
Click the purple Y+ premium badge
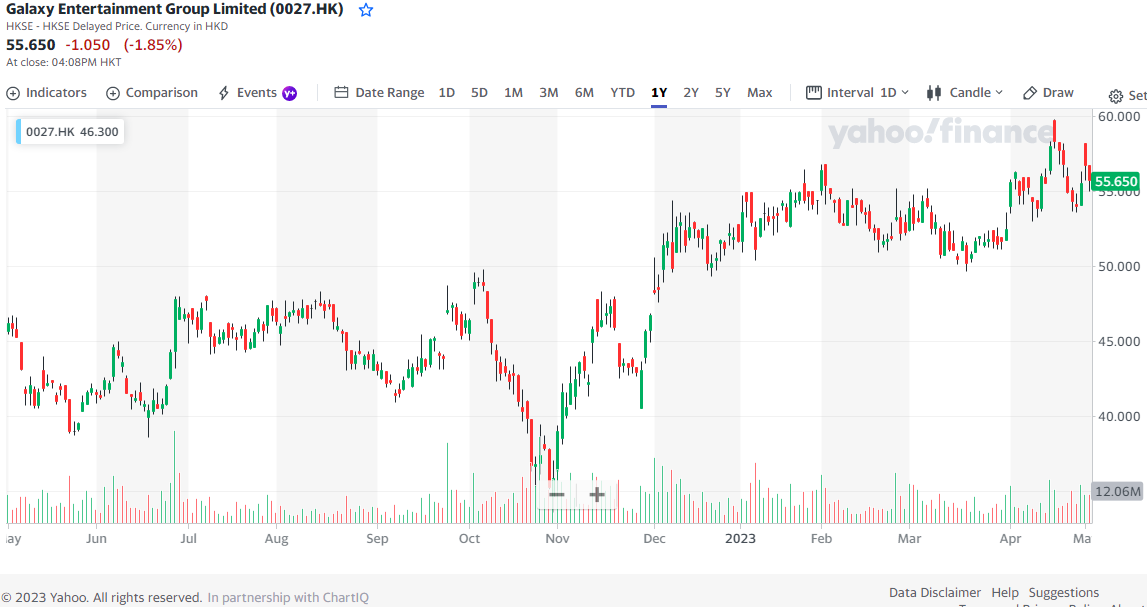(290, 93)
